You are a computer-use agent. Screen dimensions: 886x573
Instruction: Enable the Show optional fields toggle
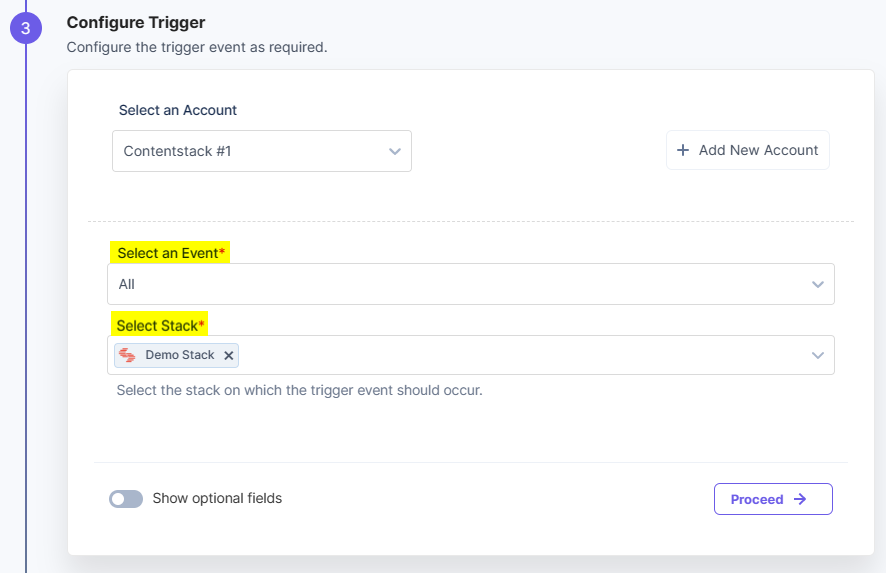[x=126, y=499]
